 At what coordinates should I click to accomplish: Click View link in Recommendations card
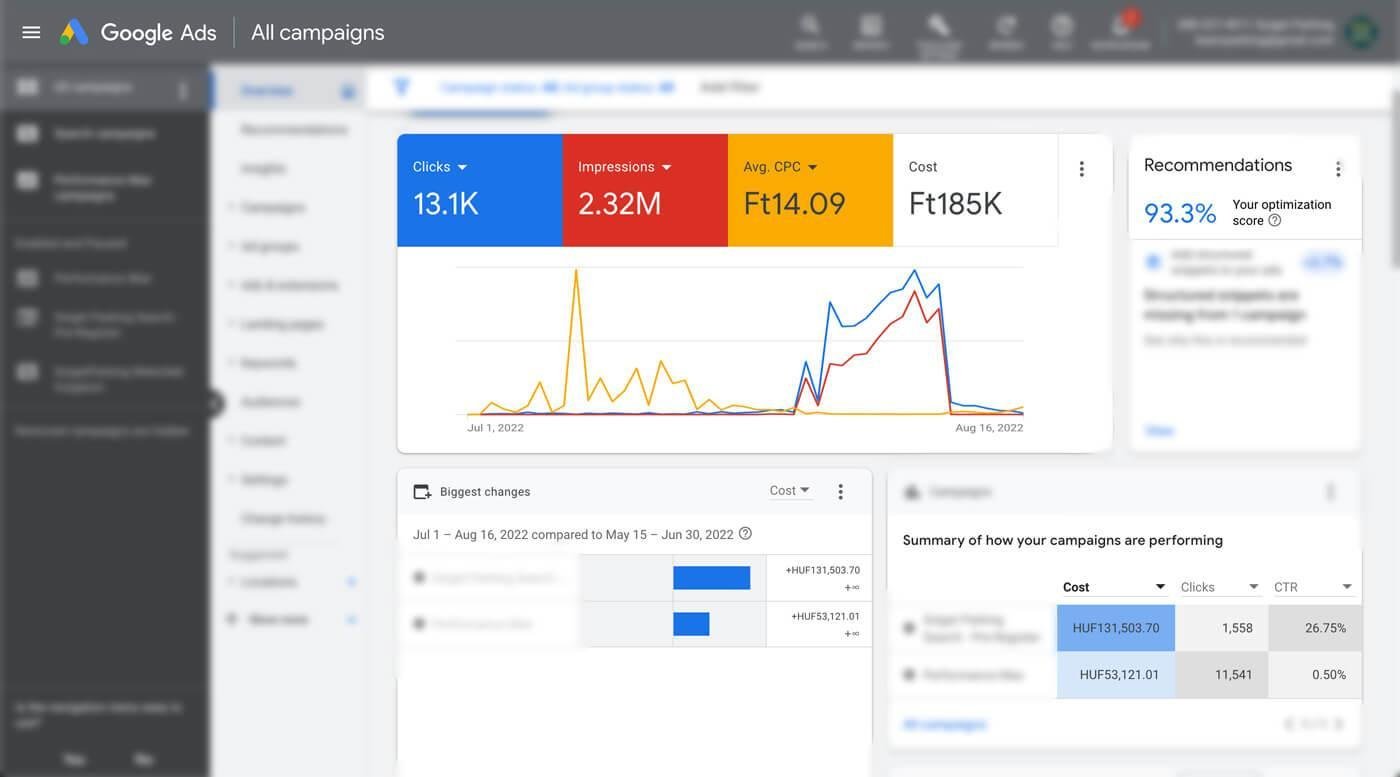pyautogui.click(x=1159, y=431)
